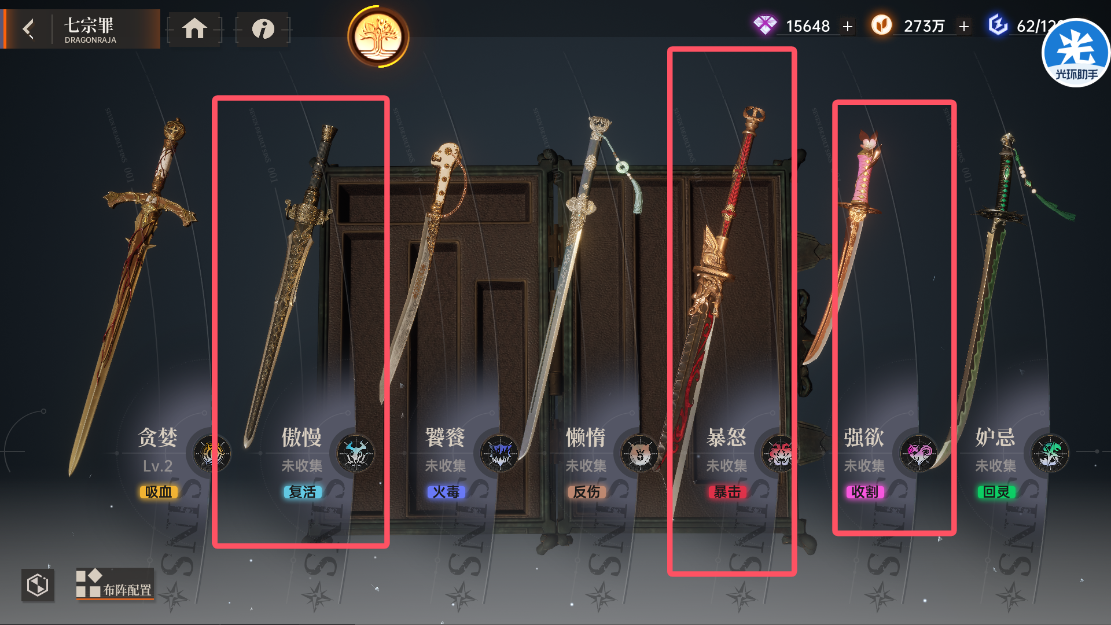Select the 妒忌 emblem icon
The image size is (1111, 625).
pyautogui.click(x=1049, y=453)
